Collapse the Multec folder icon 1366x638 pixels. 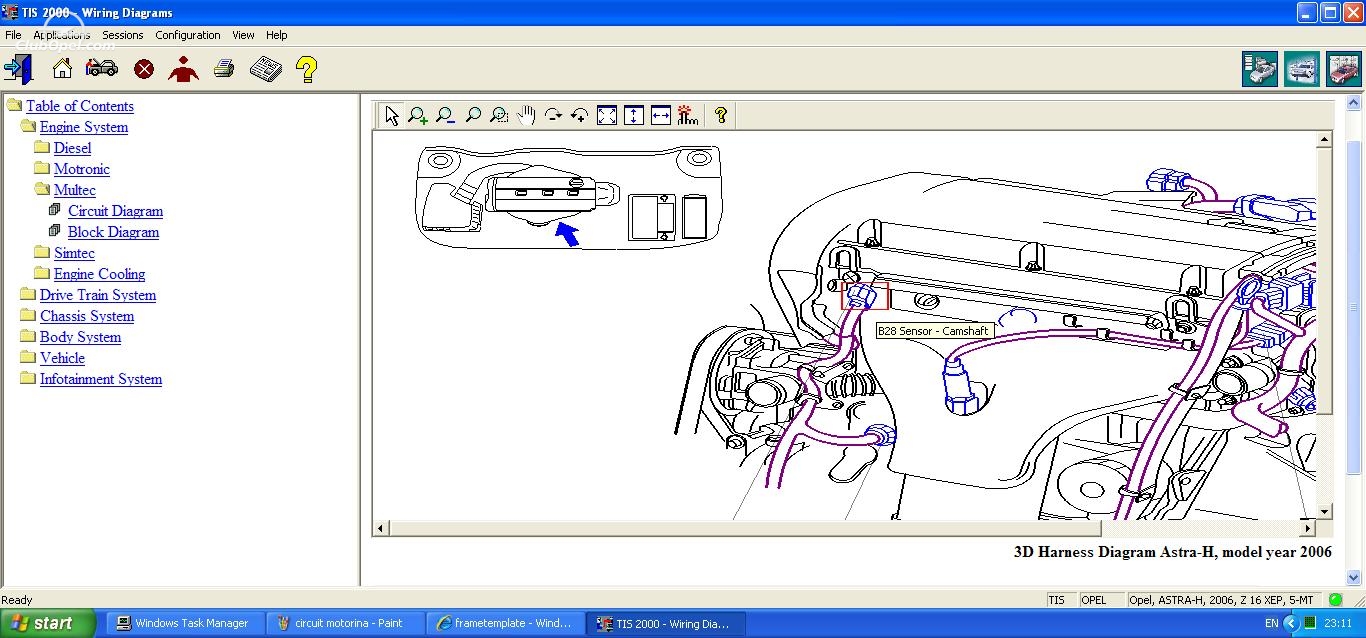point(42,189)
